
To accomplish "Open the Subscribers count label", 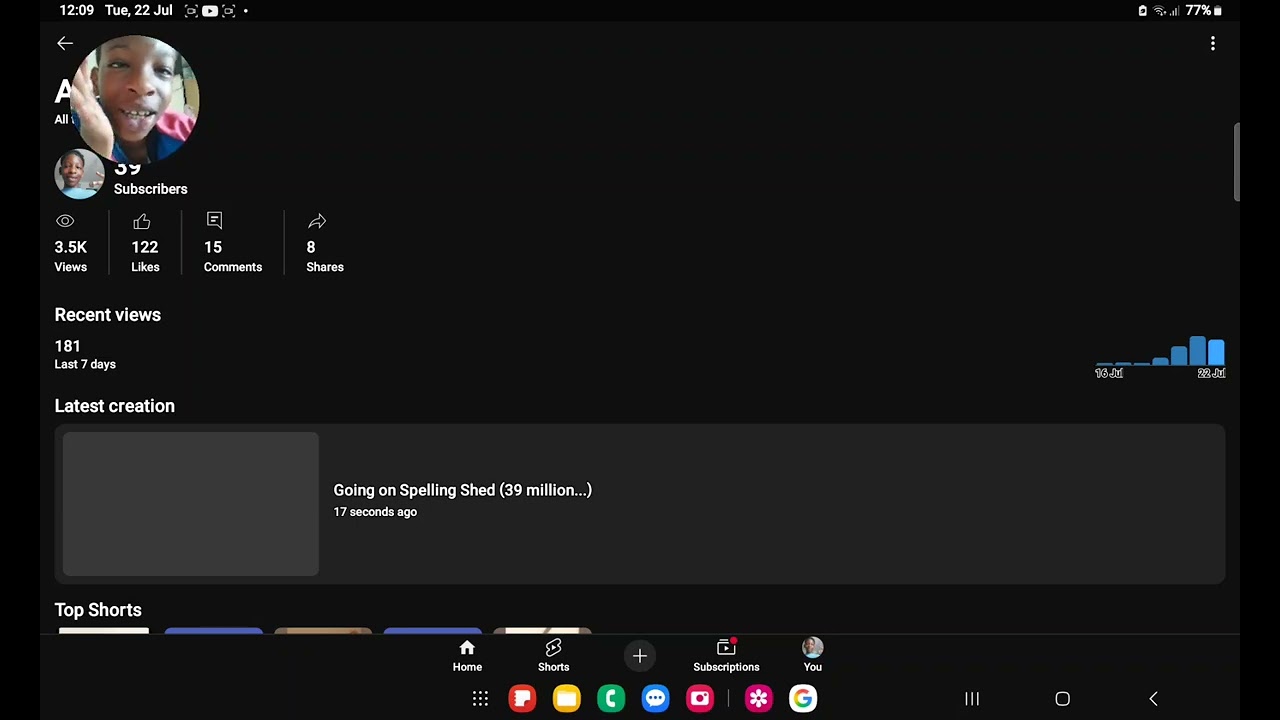I will (150, 189).
